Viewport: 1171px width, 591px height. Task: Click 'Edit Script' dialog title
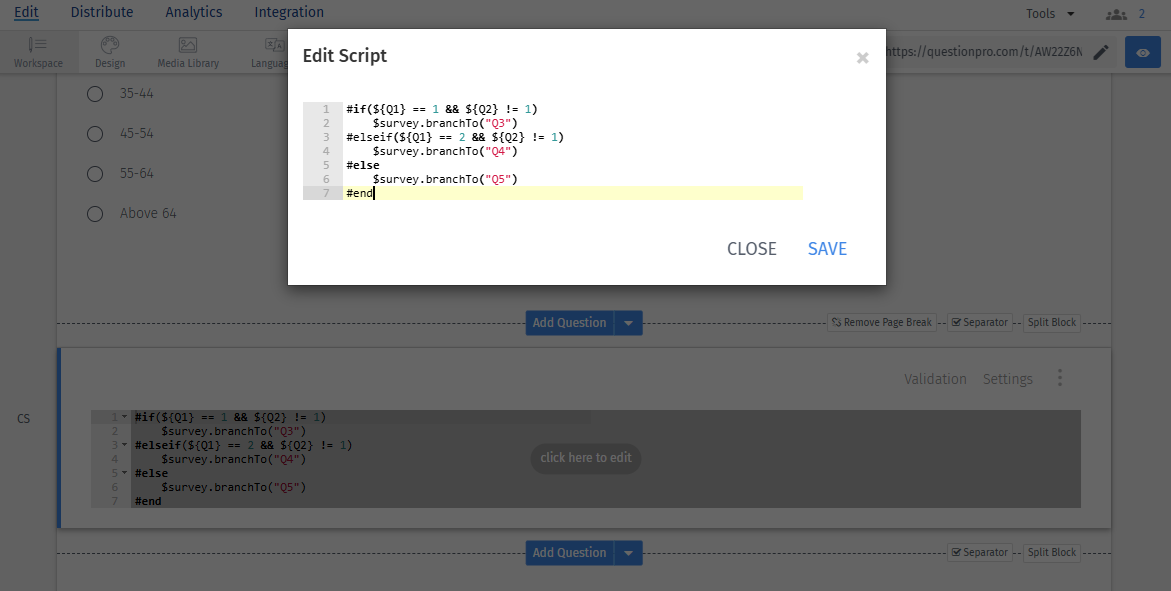point(345,56)
